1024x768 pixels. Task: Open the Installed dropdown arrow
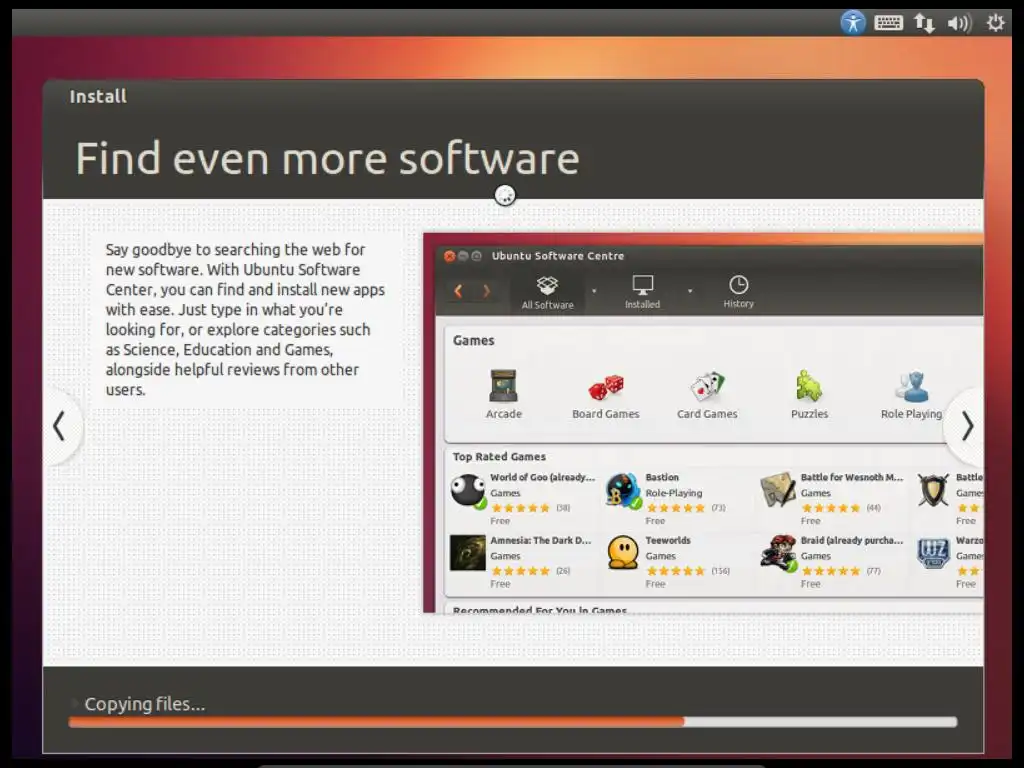(x=690, y=291)
